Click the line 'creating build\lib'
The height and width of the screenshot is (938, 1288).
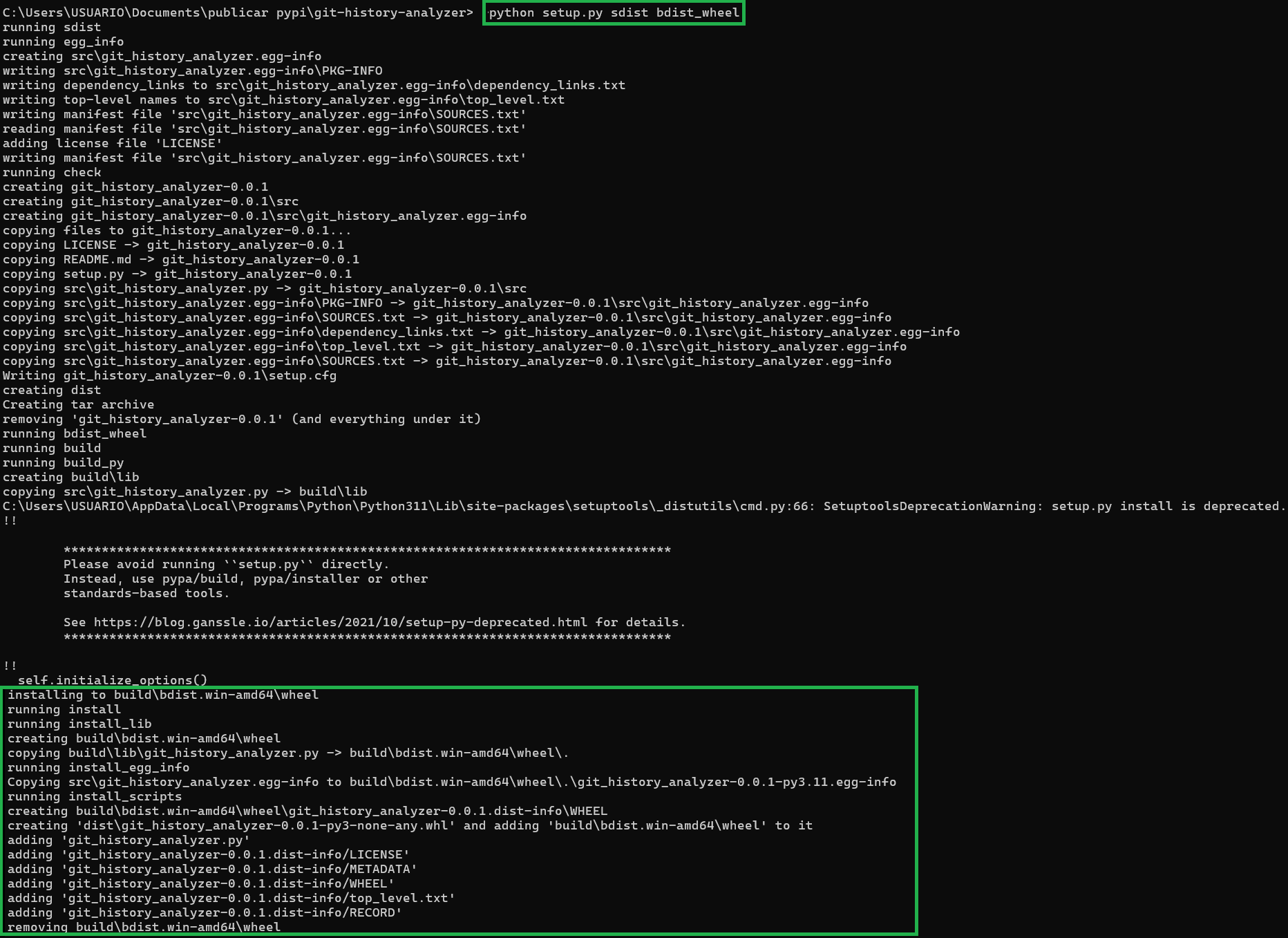71,477
